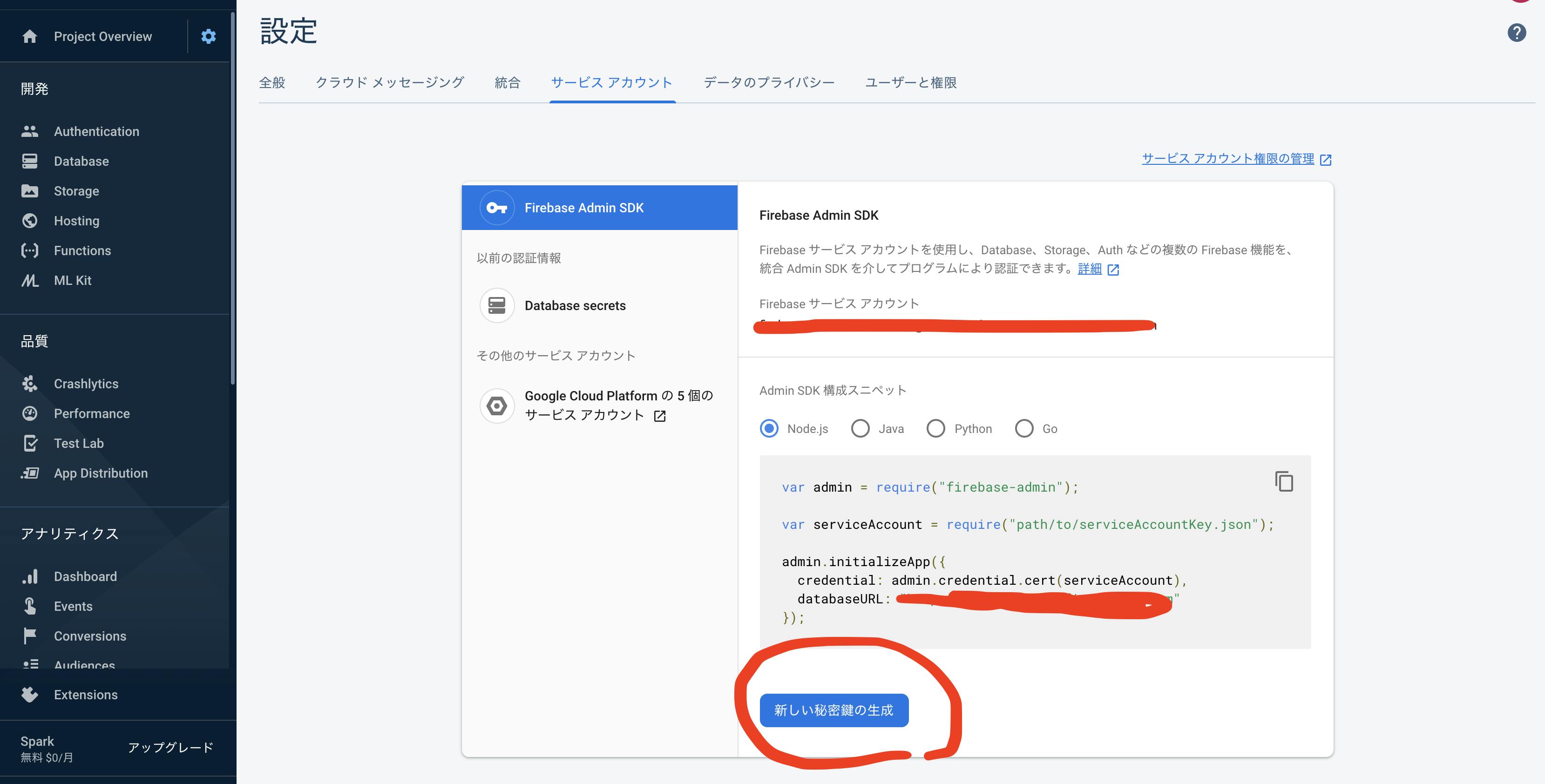The width and height of the screenshot is (1545, 784).
Task: Open Functions in the sidebar
Action: pyautogui.click(x=82, y=251)
